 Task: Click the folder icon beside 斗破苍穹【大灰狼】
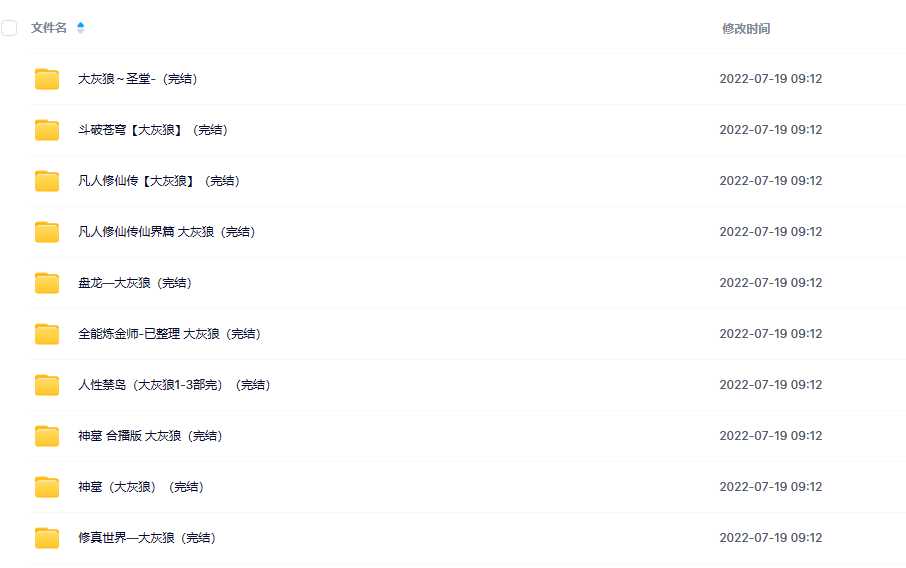(x=47, y=130)
